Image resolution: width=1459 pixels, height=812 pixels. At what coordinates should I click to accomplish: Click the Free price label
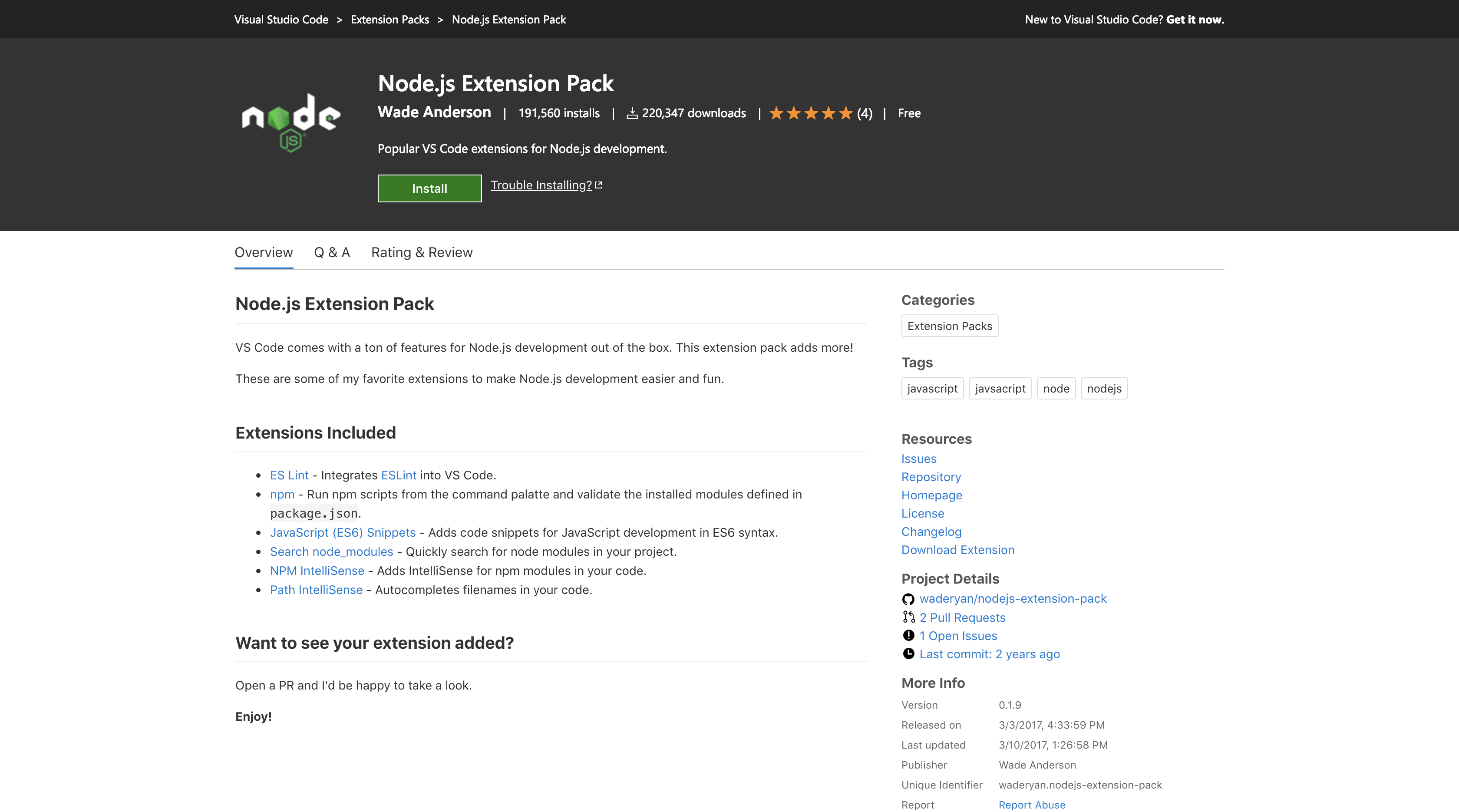click(x=909, y=113)
